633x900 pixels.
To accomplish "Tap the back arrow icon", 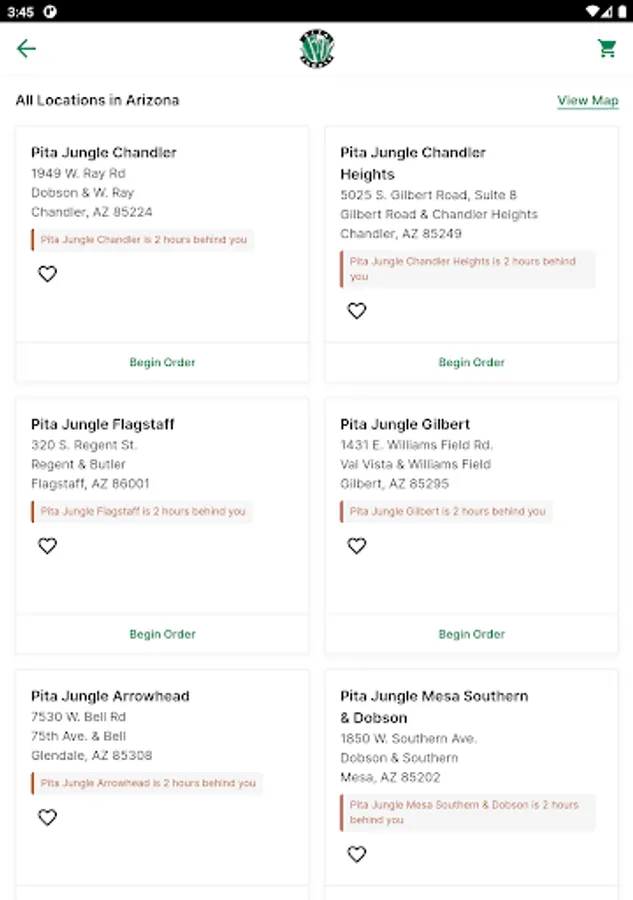I will tap(26, 49).
